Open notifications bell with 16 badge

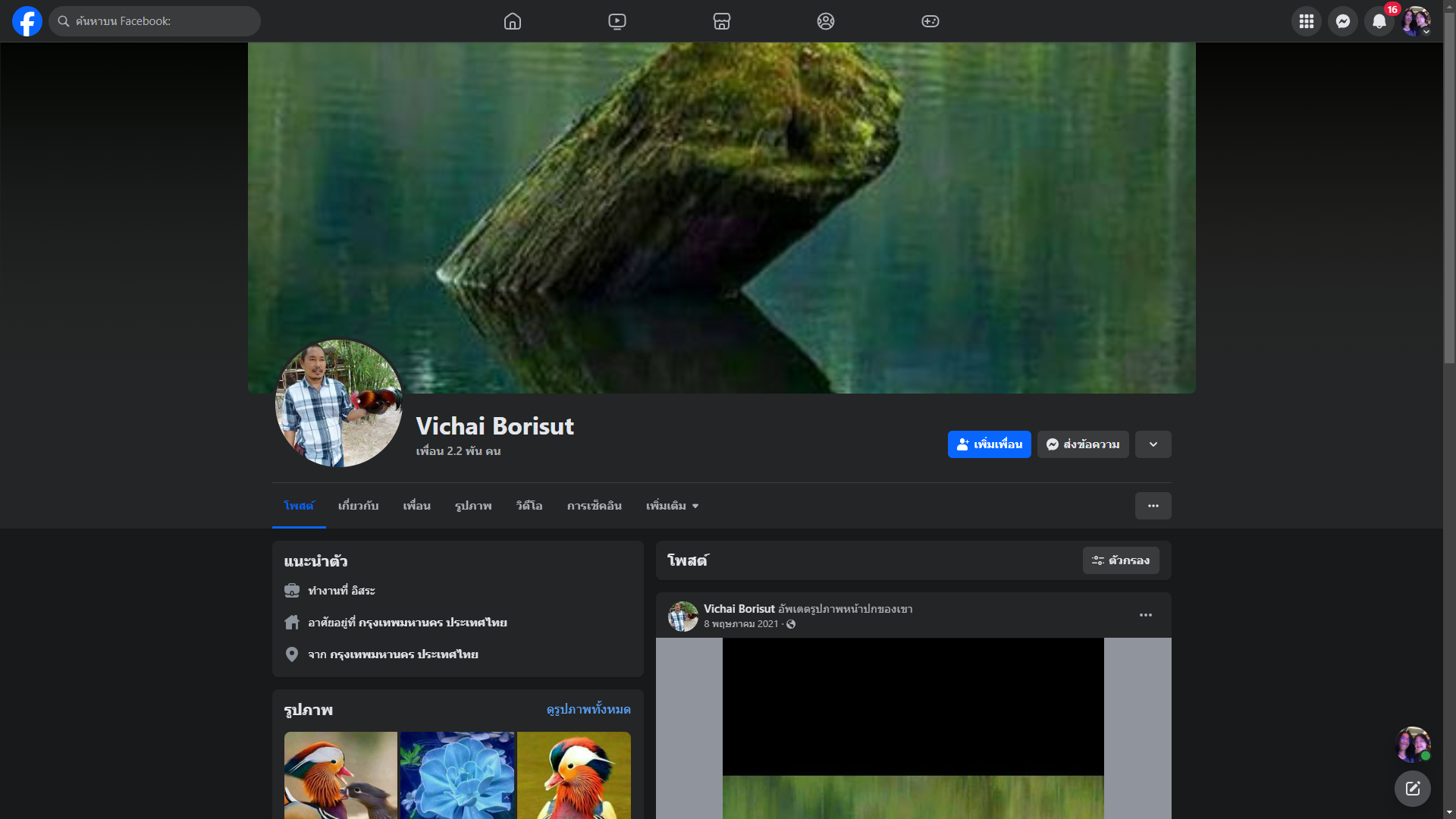[1379, 21]
